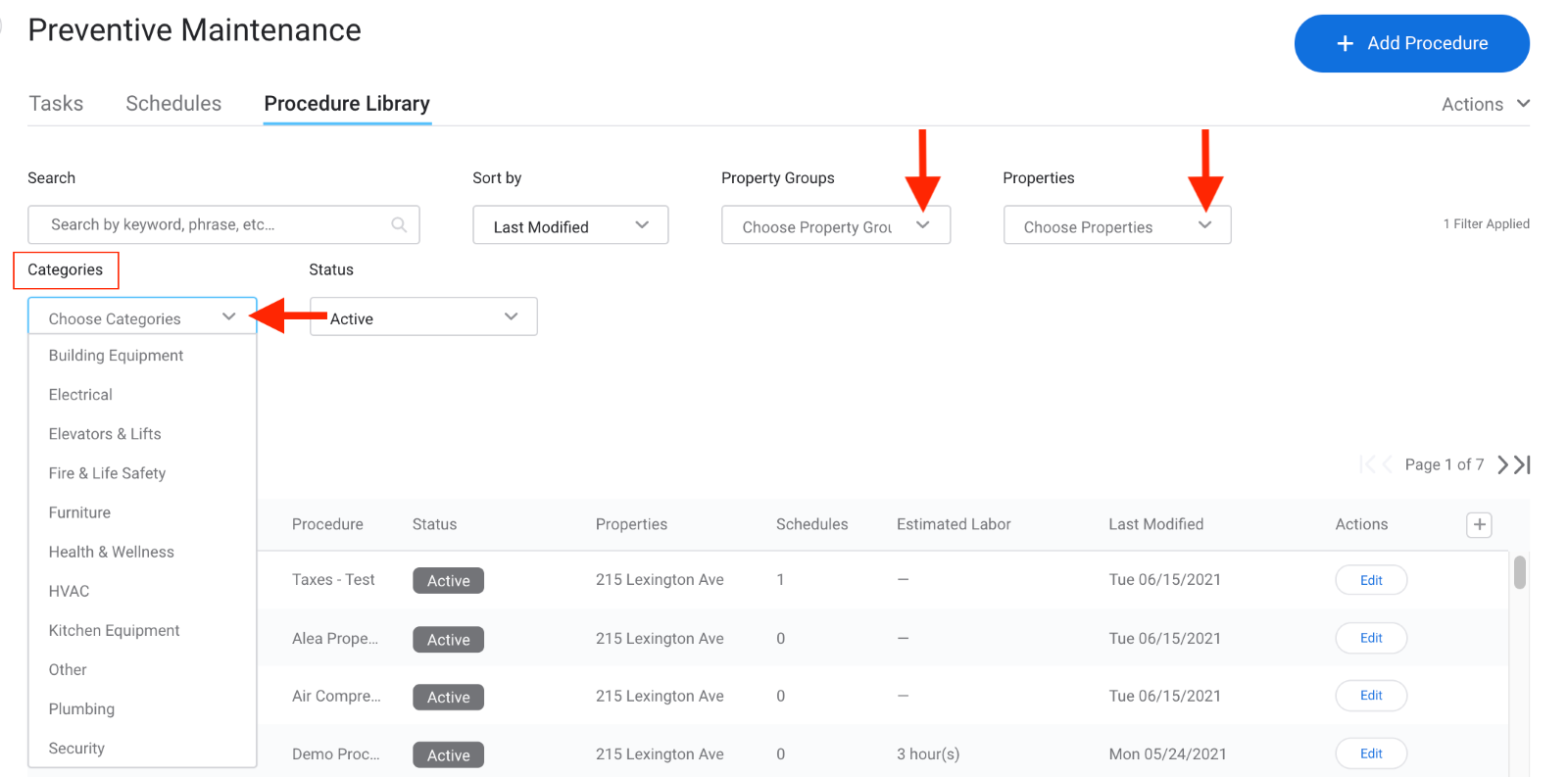Open the Actions dropdown menu
This screenshot has width=1568, height=777.
click(1485, 104)
